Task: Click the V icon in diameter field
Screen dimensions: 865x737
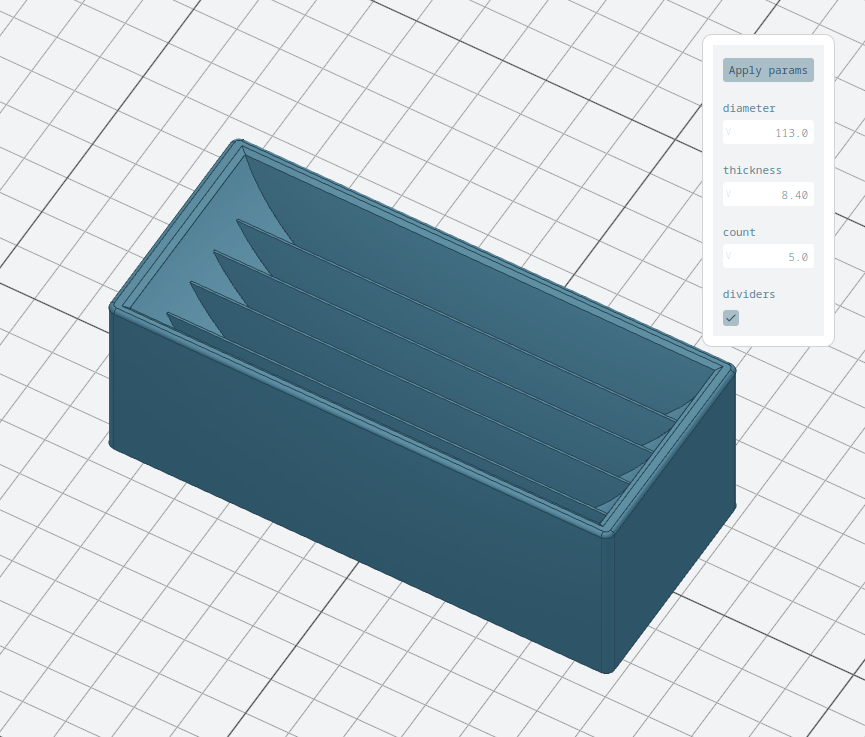Action: click(x=729, y=132)
